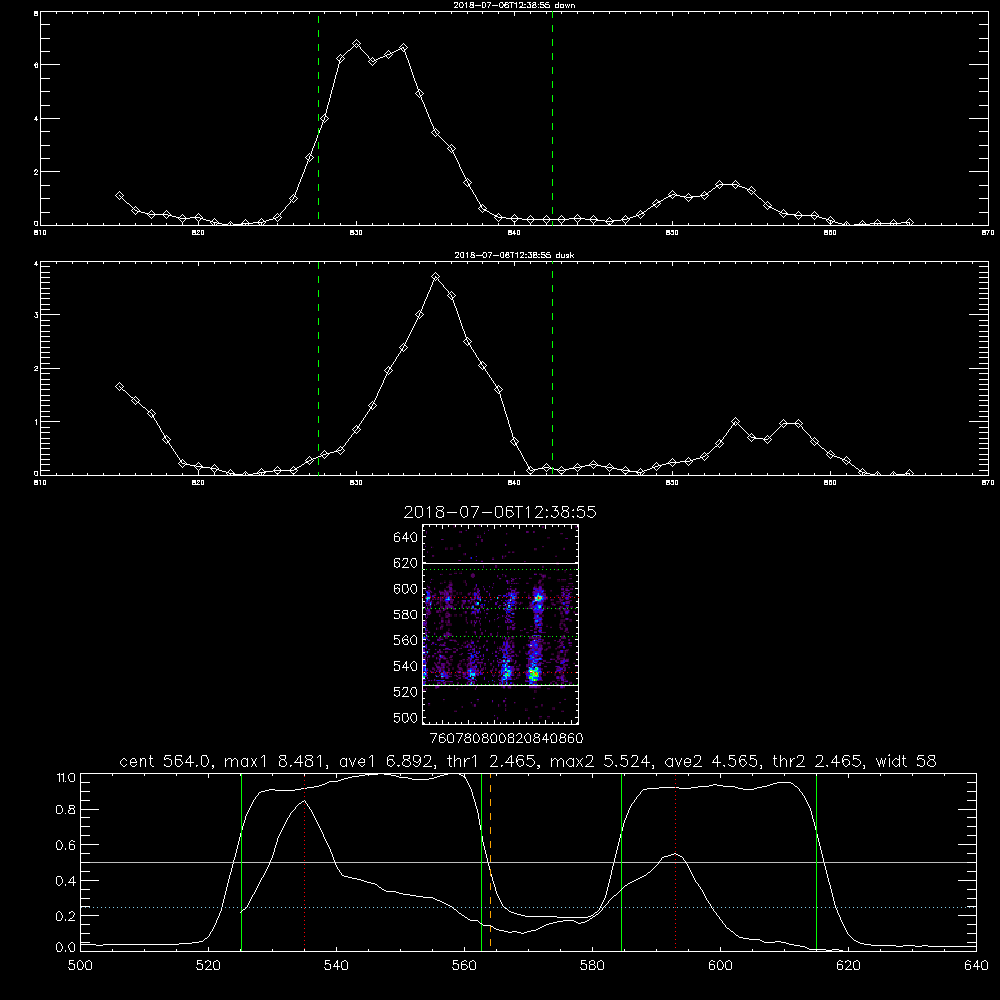The height and width of the screenshot is (1000, 1000).
Task: Click the spectral image x-axis label string 760780800820840860
Action: click(x=506, y=739)
